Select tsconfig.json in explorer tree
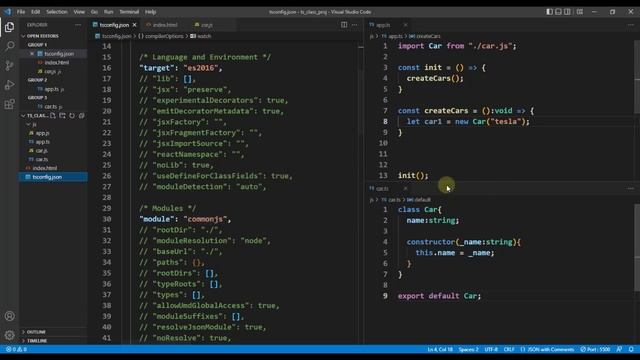 [53, 177]
